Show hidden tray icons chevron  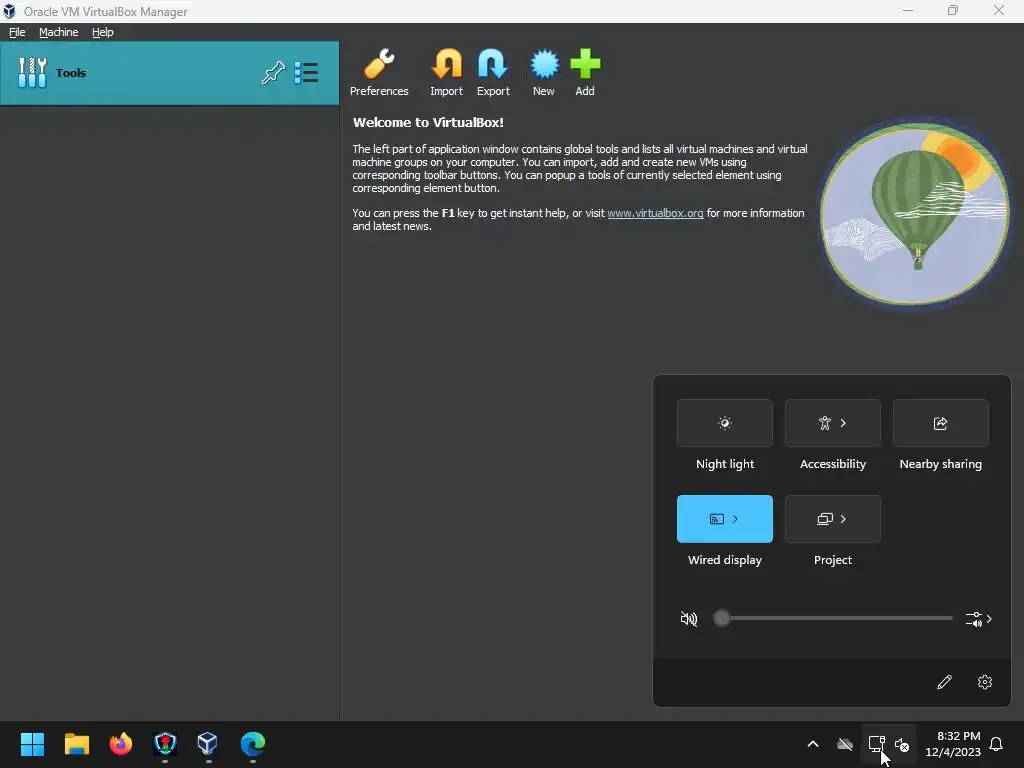point(813,744)
